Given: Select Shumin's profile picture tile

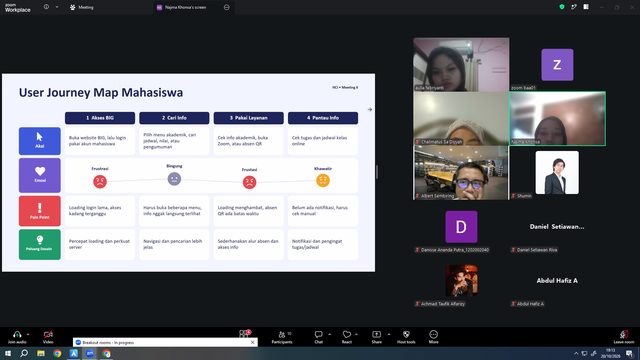Looking at the screenshot, I should point(557,172).
